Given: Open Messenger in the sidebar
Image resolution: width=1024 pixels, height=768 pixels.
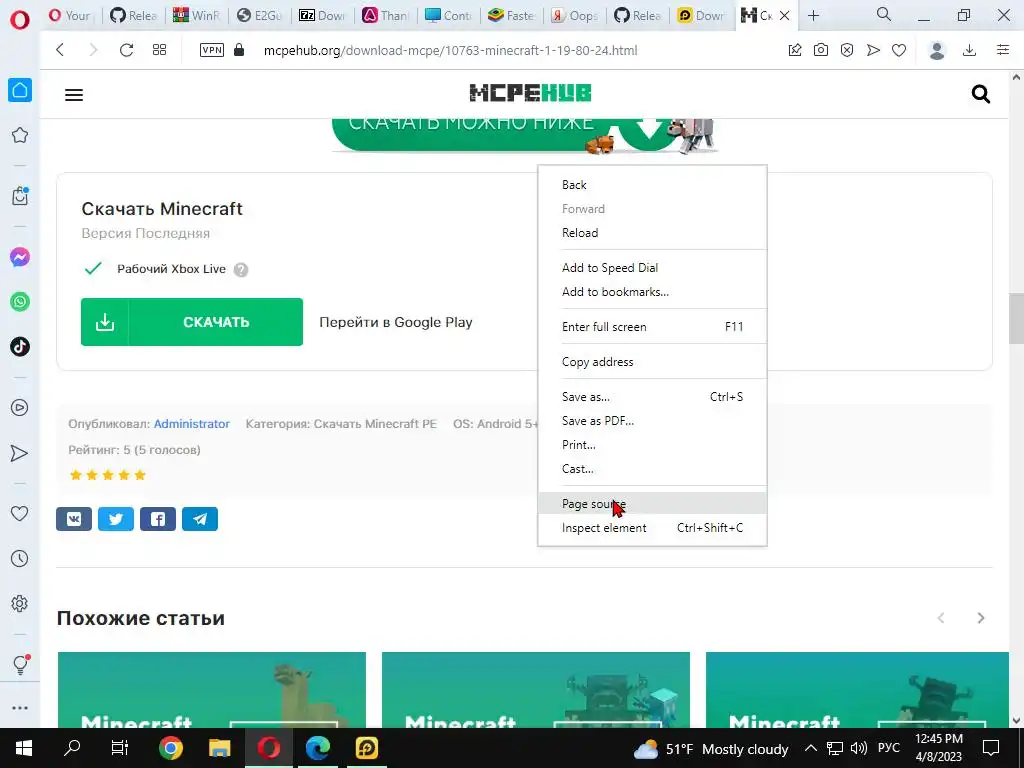Looking at the screenshot, I should point(20,257).
